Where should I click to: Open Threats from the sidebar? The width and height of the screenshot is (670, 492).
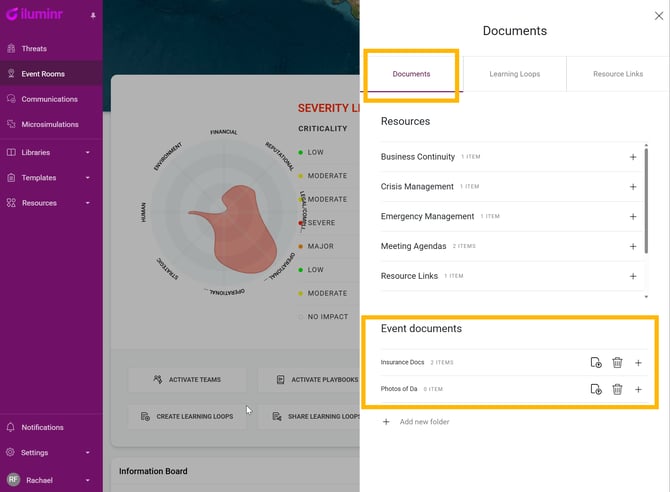pos(34,48)
